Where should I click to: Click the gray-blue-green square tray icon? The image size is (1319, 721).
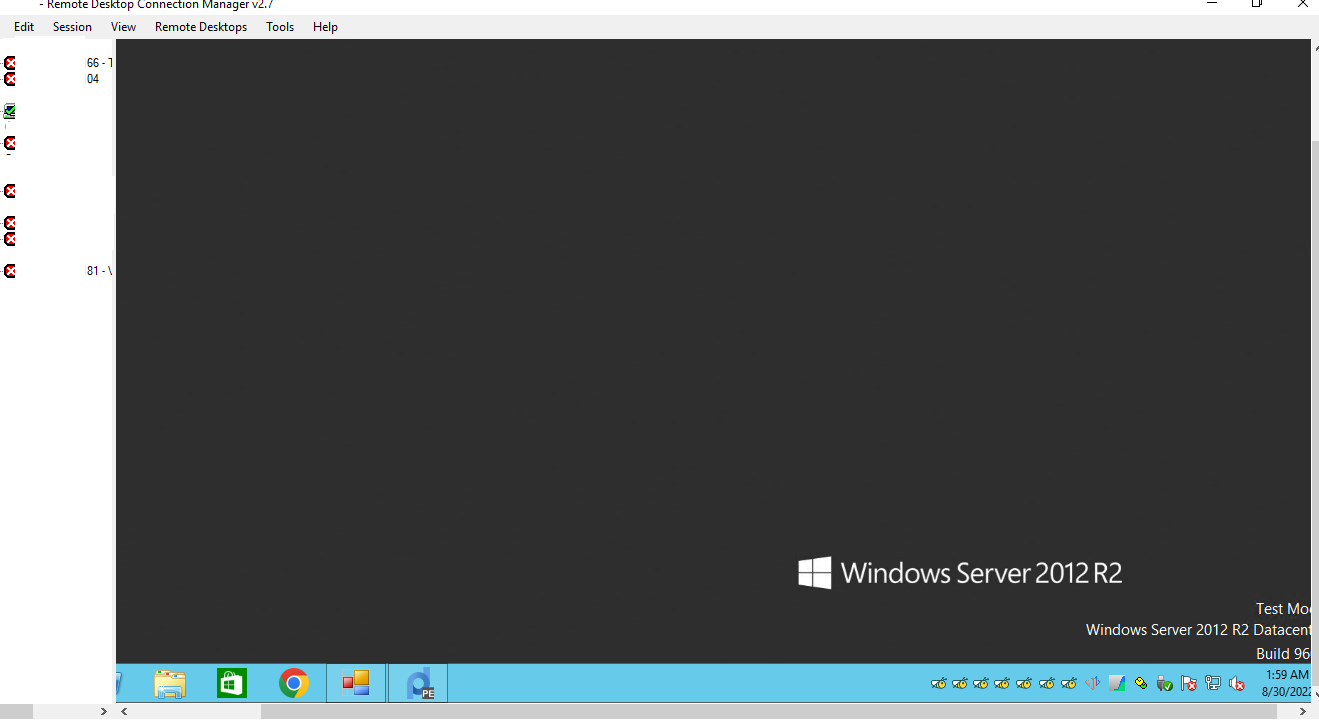coord(1117,683)
